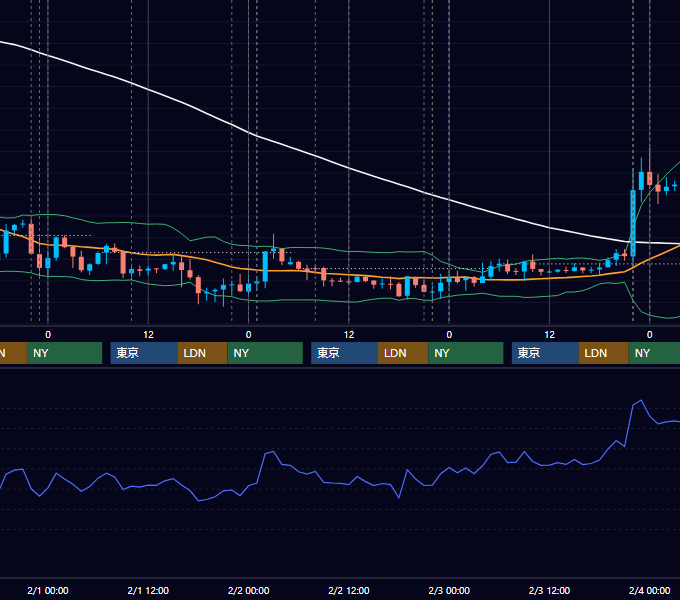Click the 2/3 12:00 time axis label
680x600 pixels.
[x=549, y=590]
